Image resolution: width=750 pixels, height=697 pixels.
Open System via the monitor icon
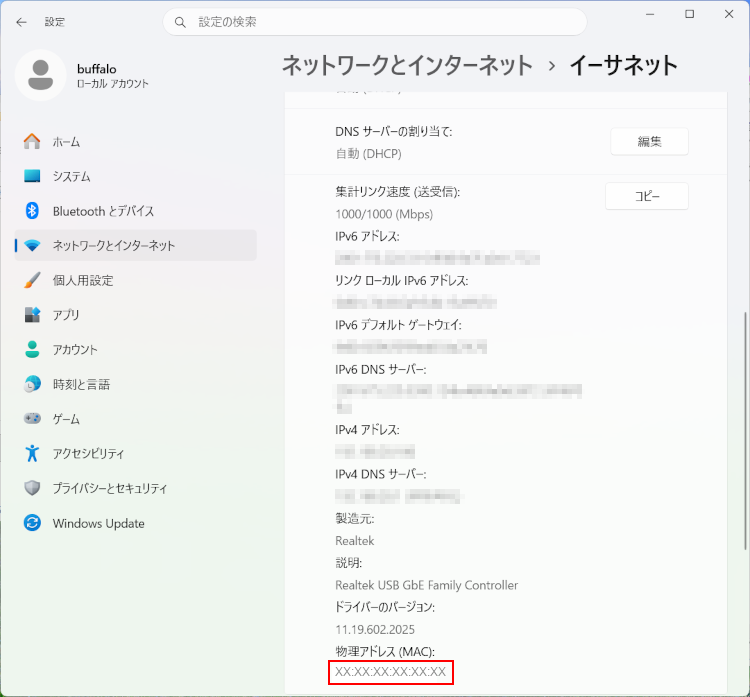(32, 176)
